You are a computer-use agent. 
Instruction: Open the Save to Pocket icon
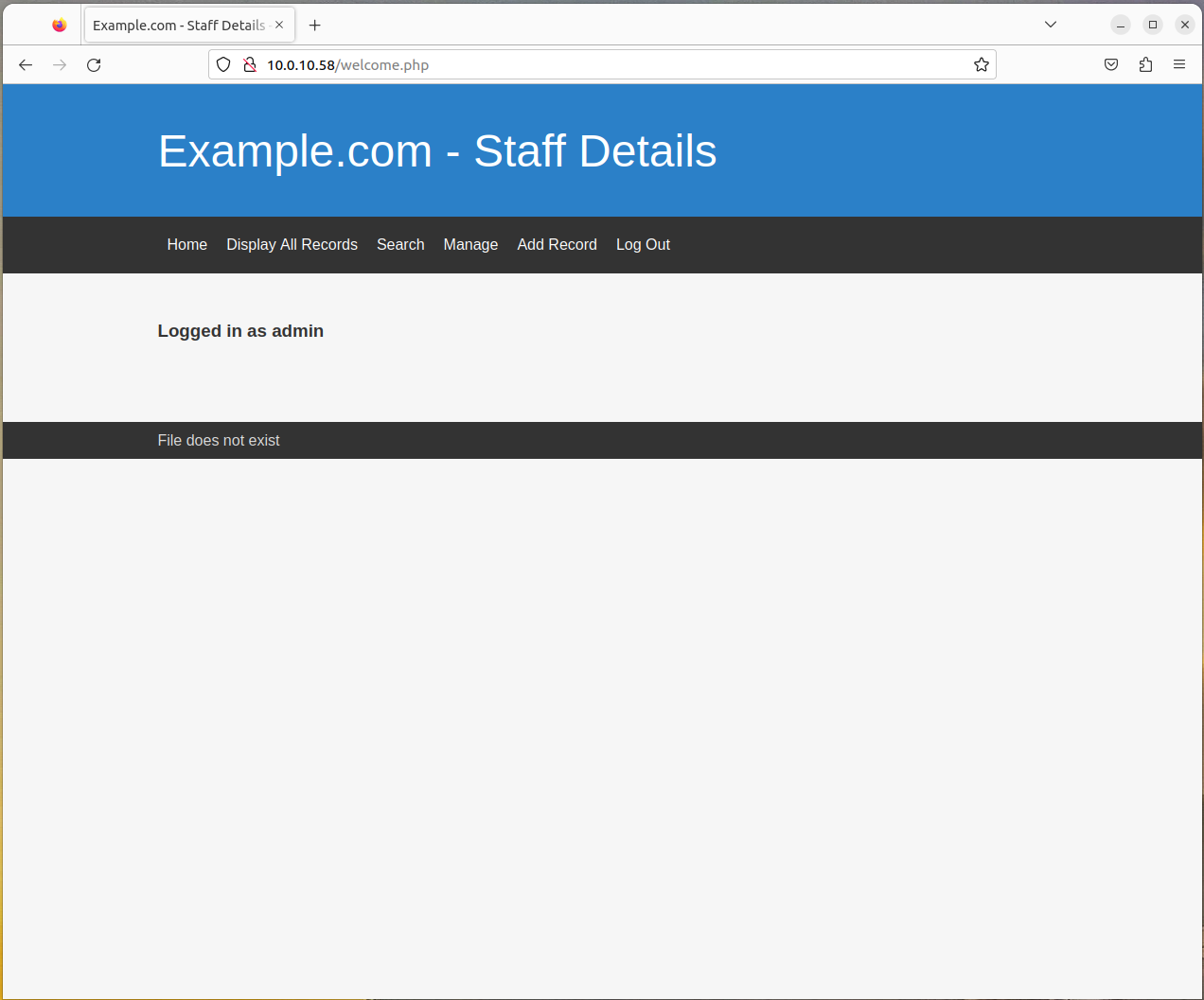[1111, 65]
